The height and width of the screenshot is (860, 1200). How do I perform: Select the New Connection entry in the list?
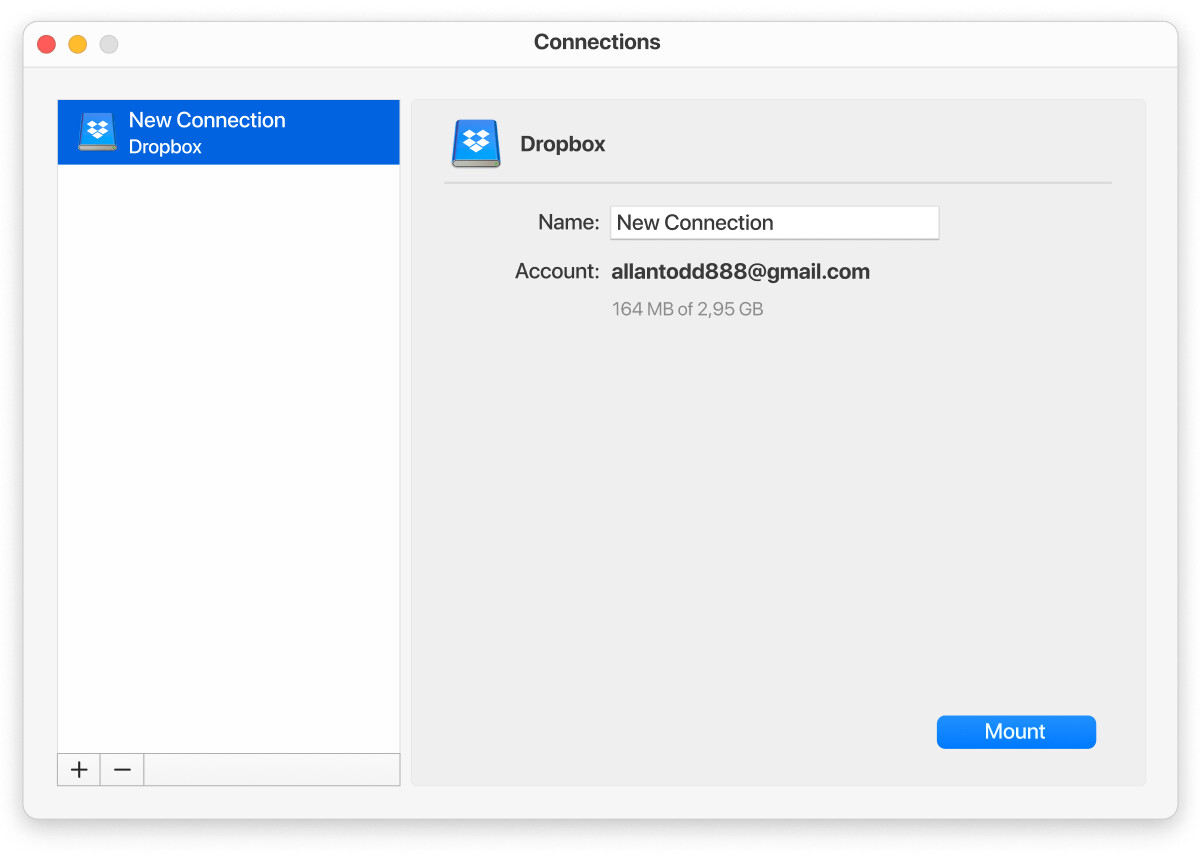click(207, 121)
